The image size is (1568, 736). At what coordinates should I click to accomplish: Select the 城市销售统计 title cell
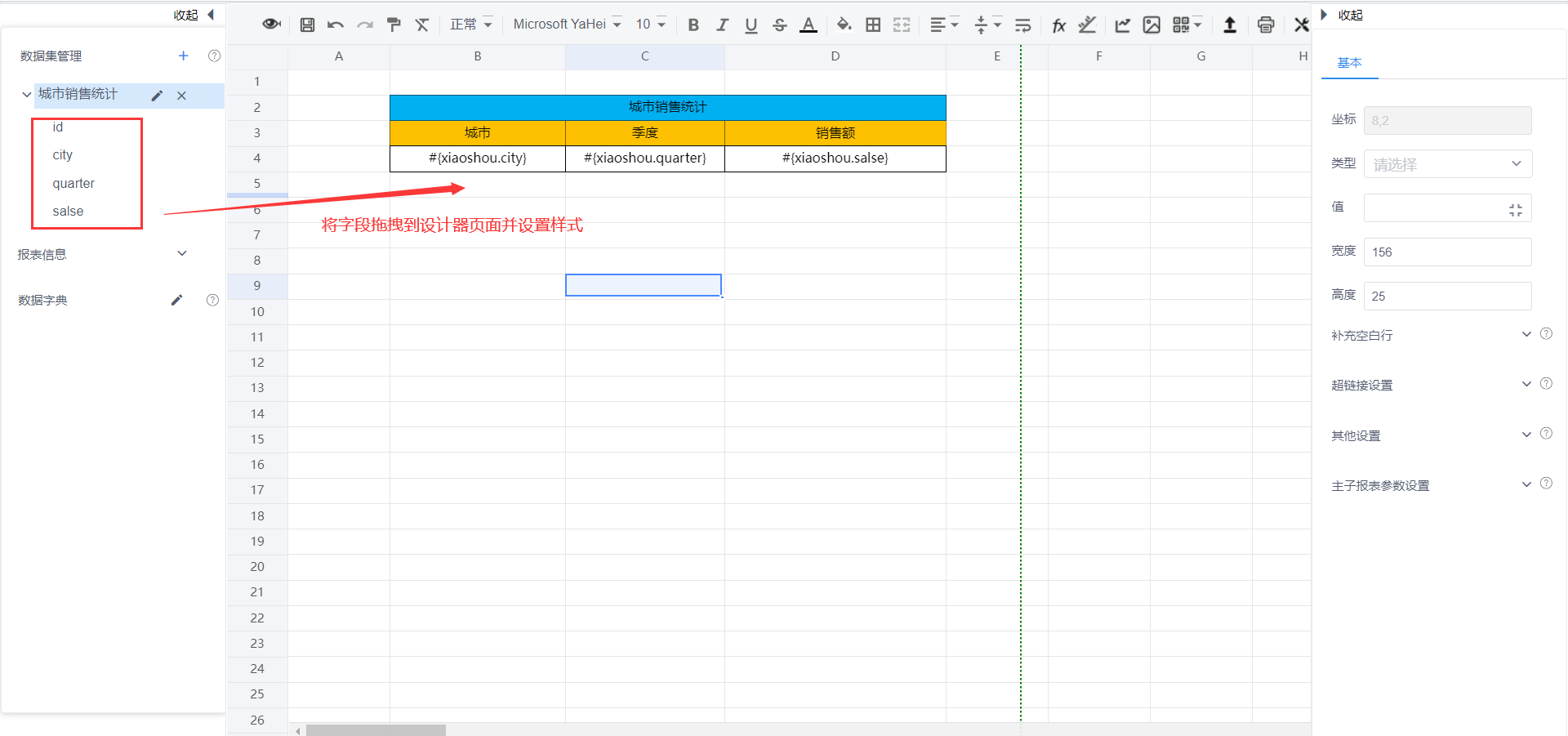point(667,107)
